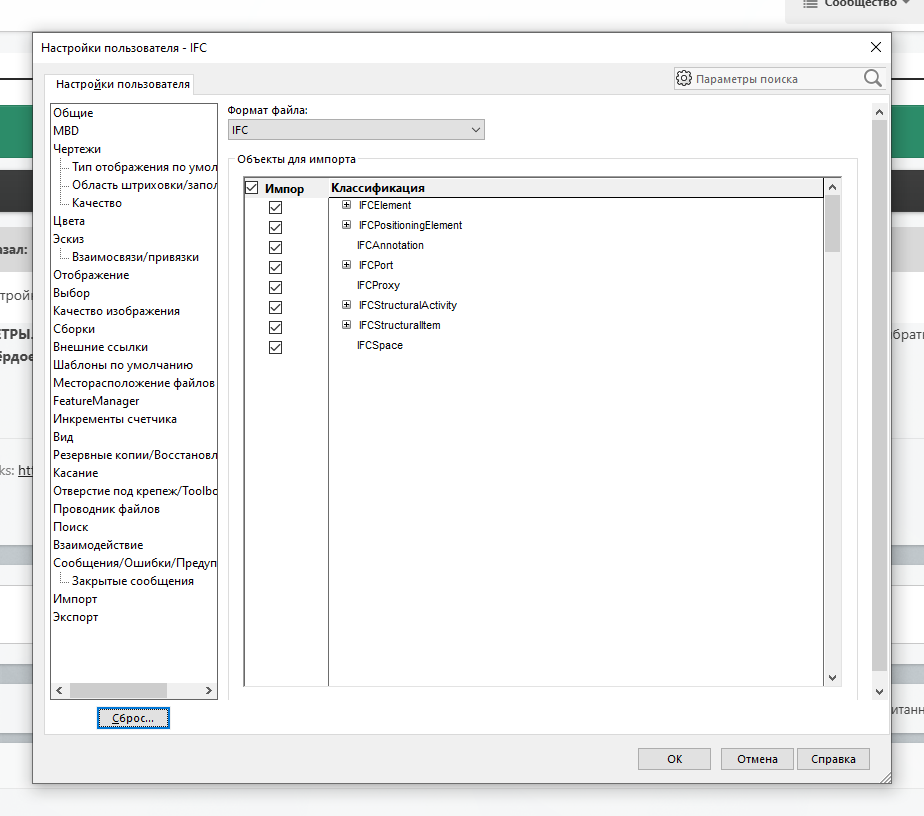Viewport: 924px width, 816px height.
Task: Disable import for IFCProxy checkbox
Action: [x=276, y=287]
